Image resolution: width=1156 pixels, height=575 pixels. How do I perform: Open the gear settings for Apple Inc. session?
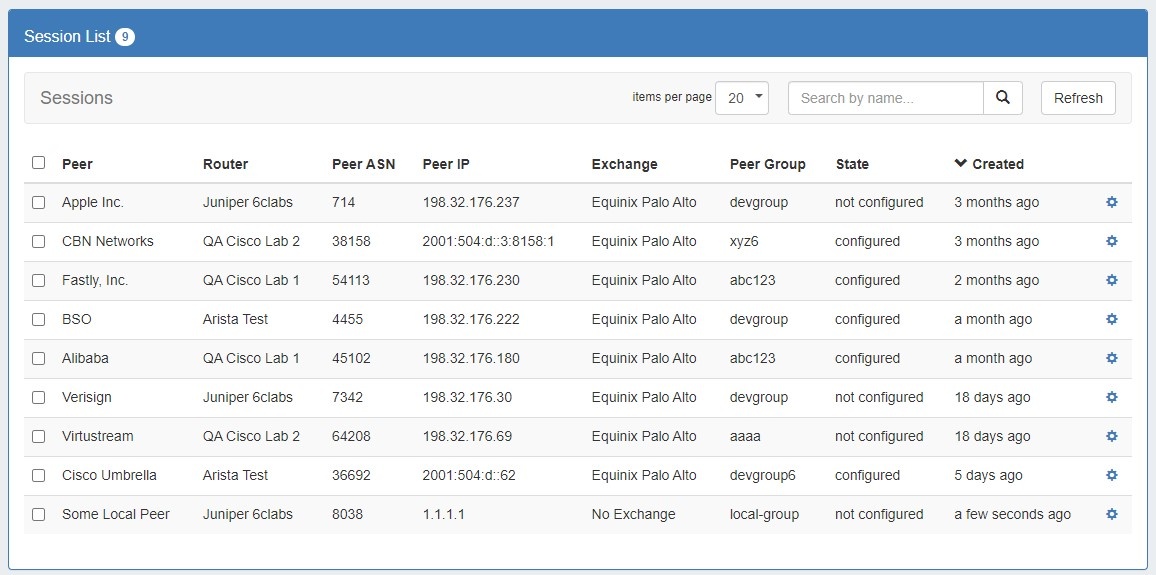[1111, 202]
